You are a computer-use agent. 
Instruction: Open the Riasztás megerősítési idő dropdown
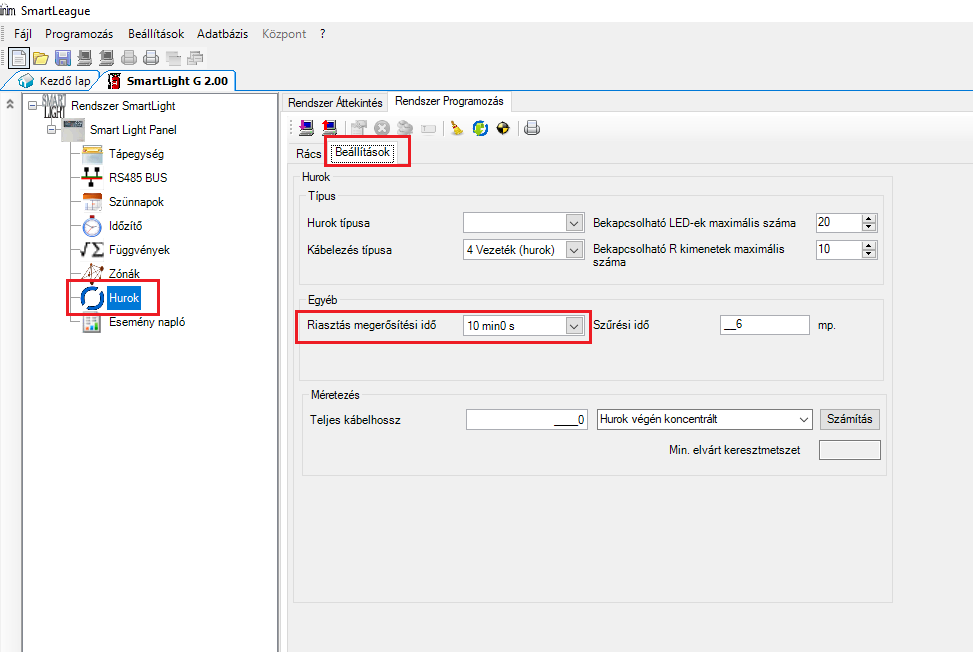574,326
